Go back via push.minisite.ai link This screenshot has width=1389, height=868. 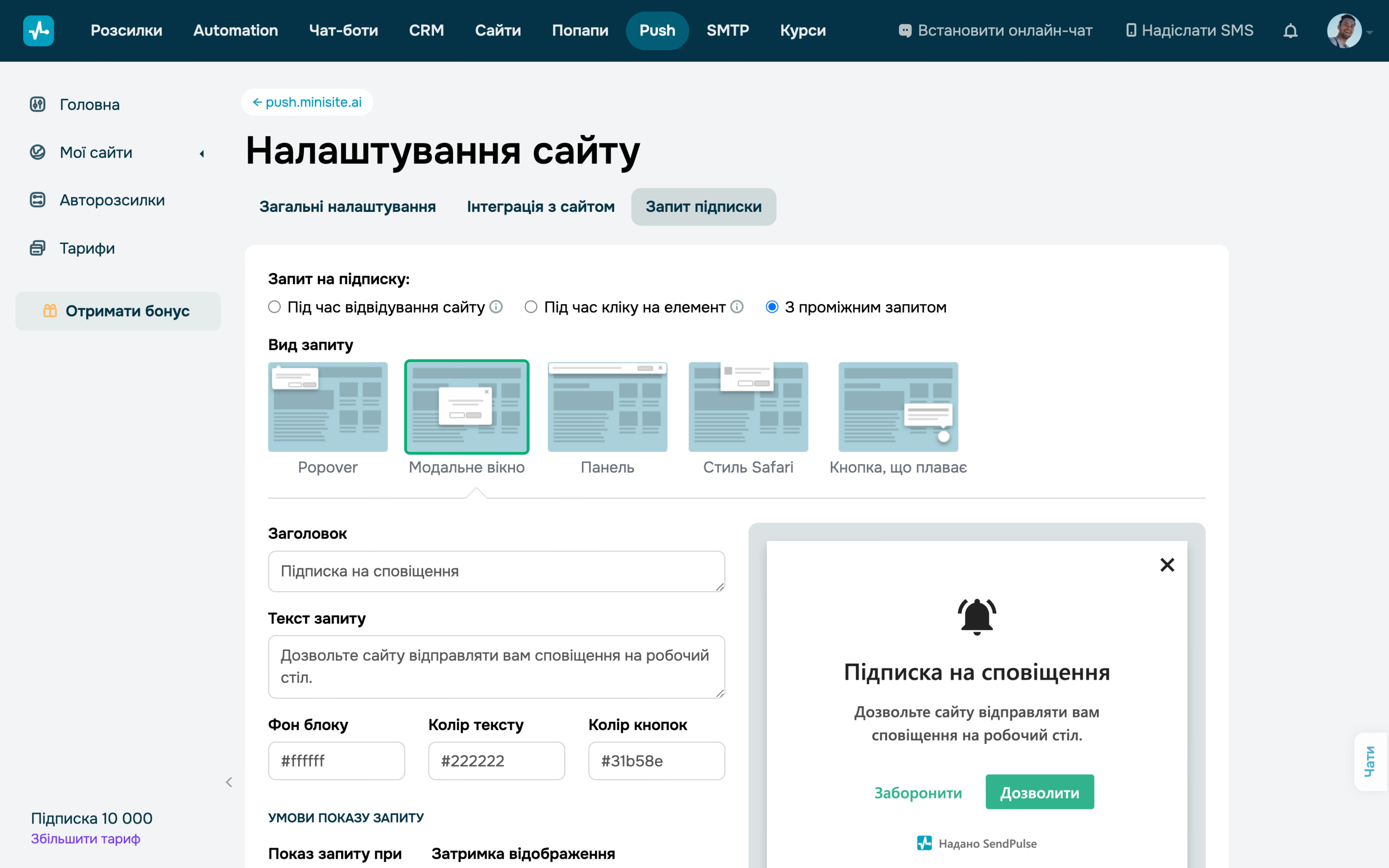[307, 102]
